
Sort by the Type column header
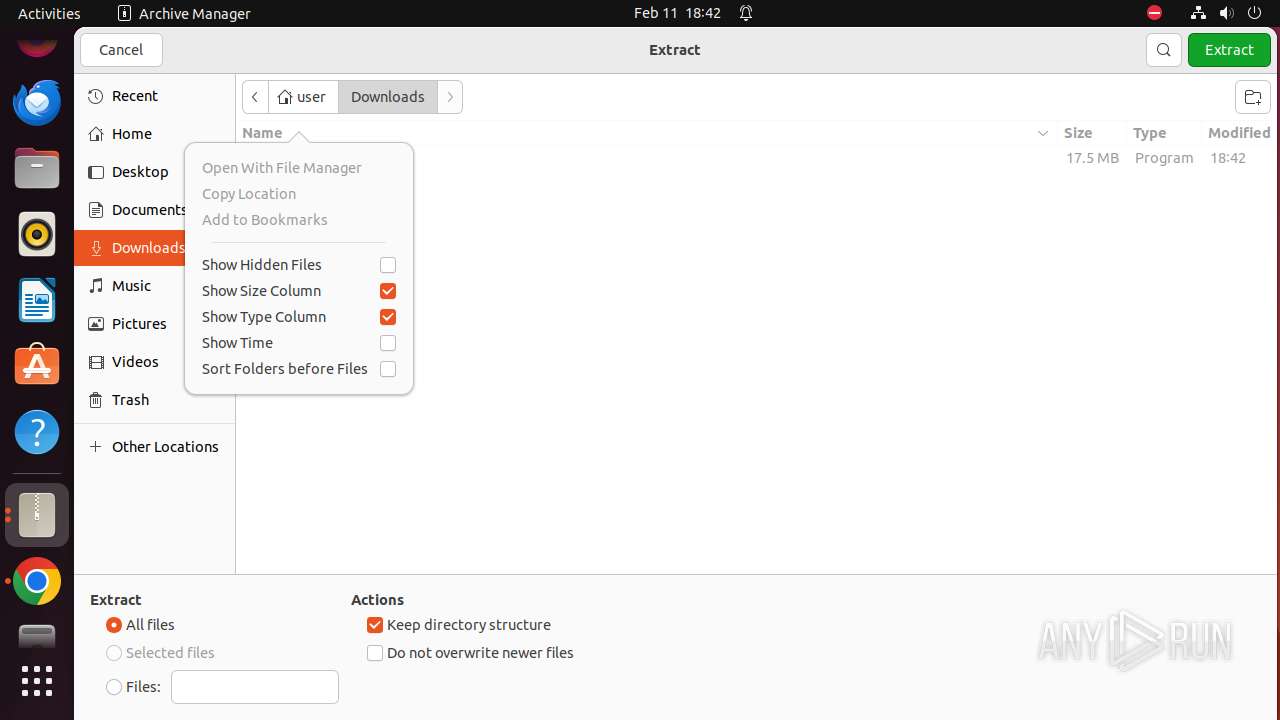pos(1150,133)
